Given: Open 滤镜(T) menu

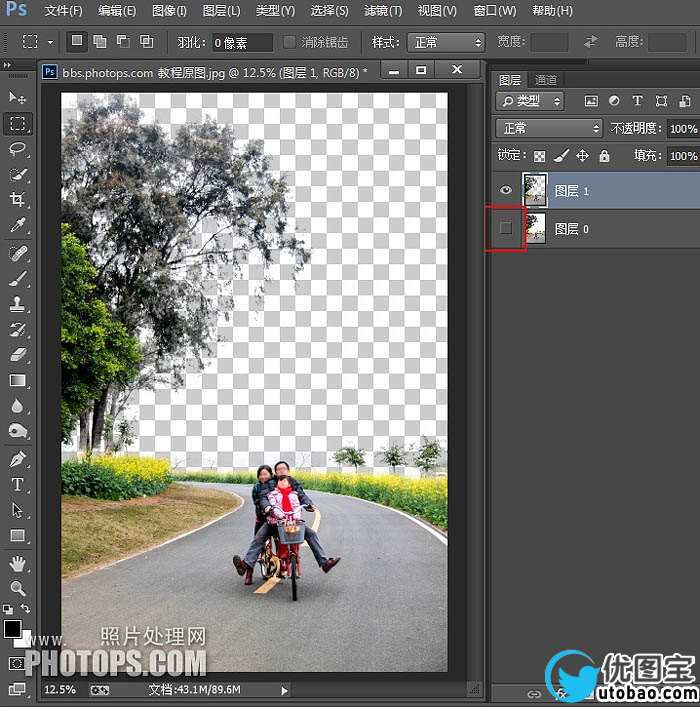Looking at the screenshot, I should pyautogui.click(x=383, y=10).
